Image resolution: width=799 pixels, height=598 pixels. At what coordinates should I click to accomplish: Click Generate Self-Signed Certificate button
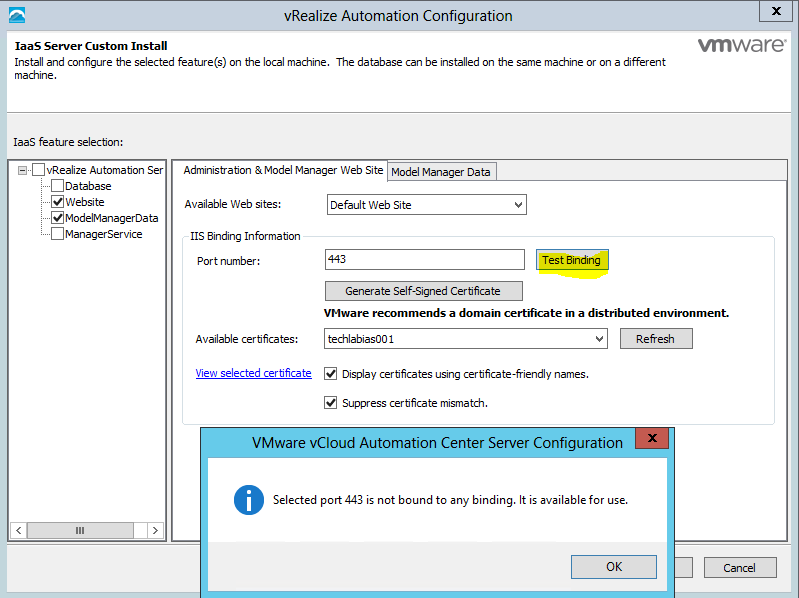423,291
